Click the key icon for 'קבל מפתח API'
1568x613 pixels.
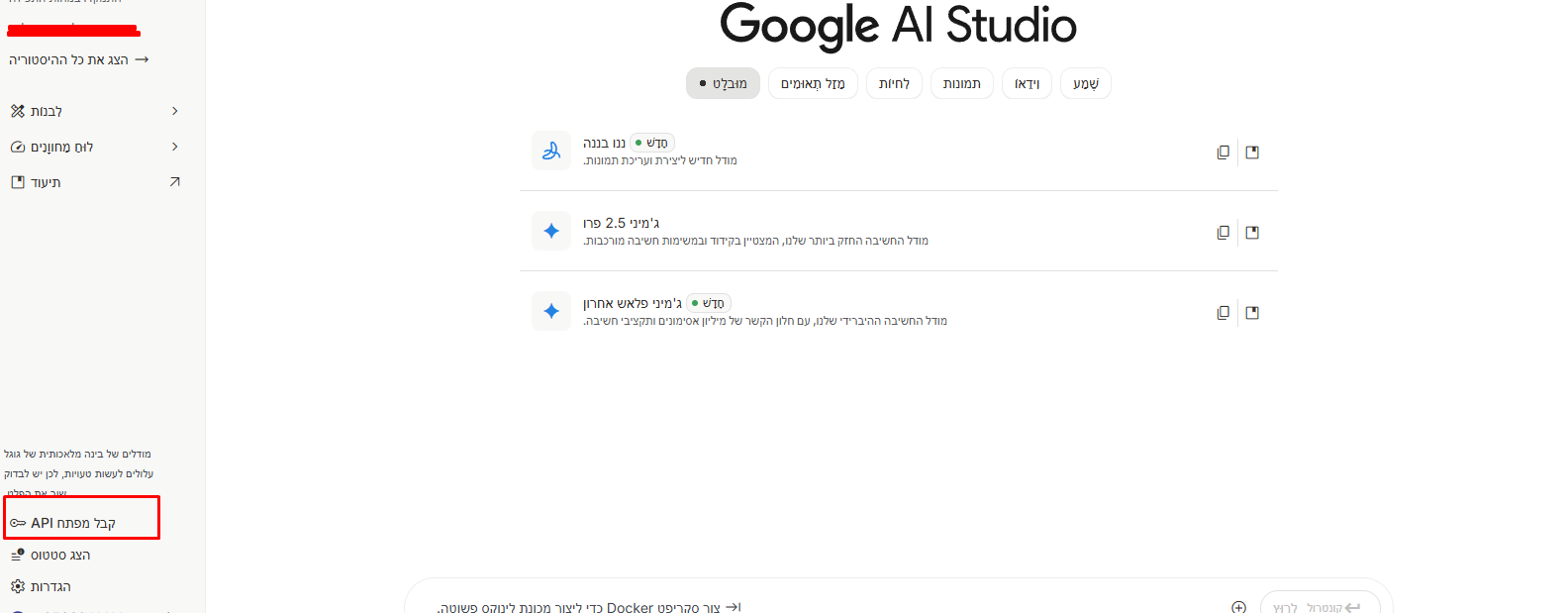pyautogui.click(x=18, y=523)
